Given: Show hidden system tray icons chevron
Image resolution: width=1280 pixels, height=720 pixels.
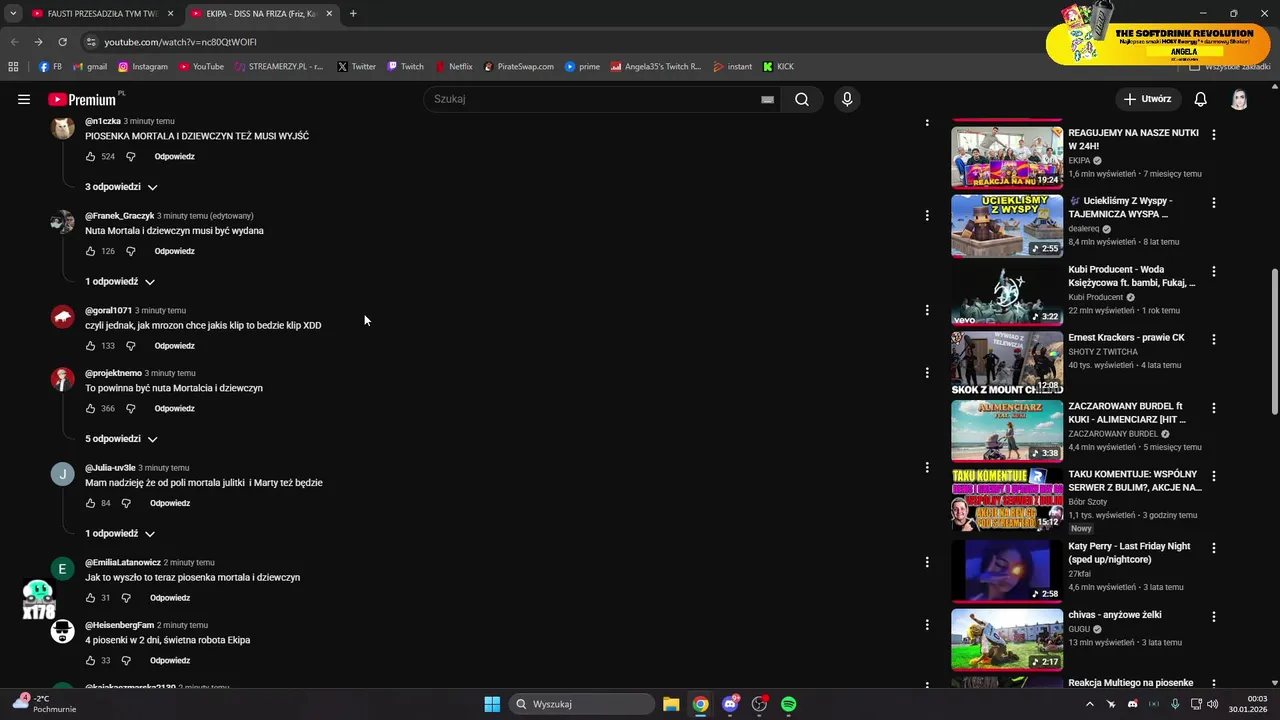Looking at the screenshot, I should pos(1090,704).
